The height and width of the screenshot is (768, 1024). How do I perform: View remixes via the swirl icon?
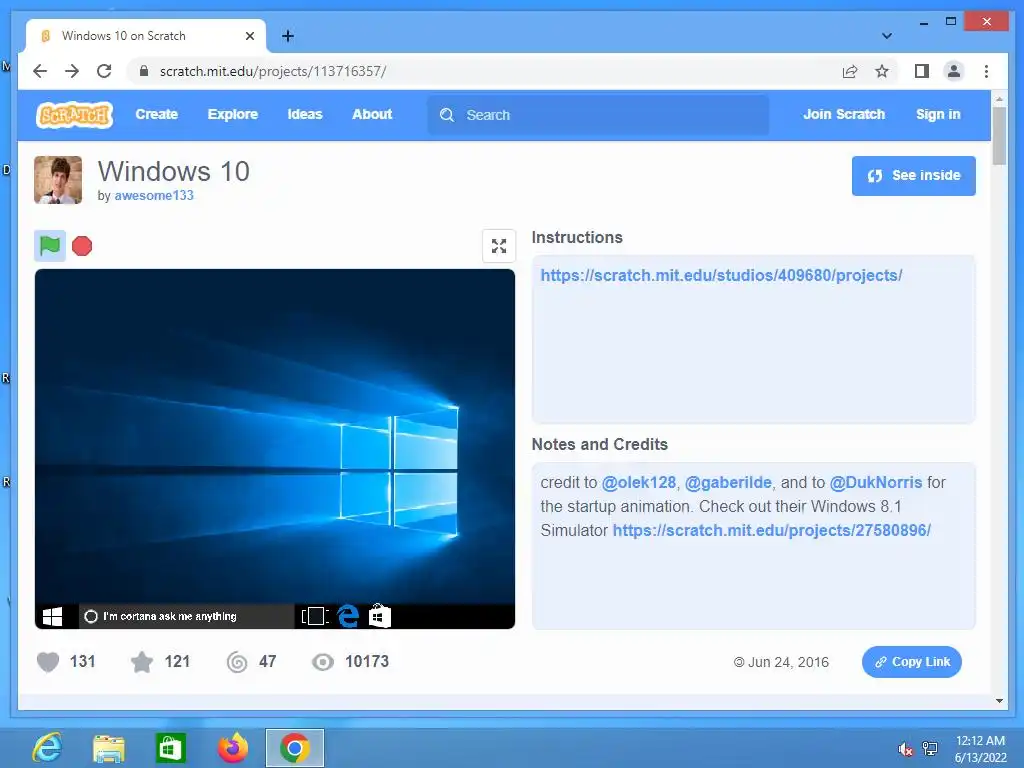237,662
